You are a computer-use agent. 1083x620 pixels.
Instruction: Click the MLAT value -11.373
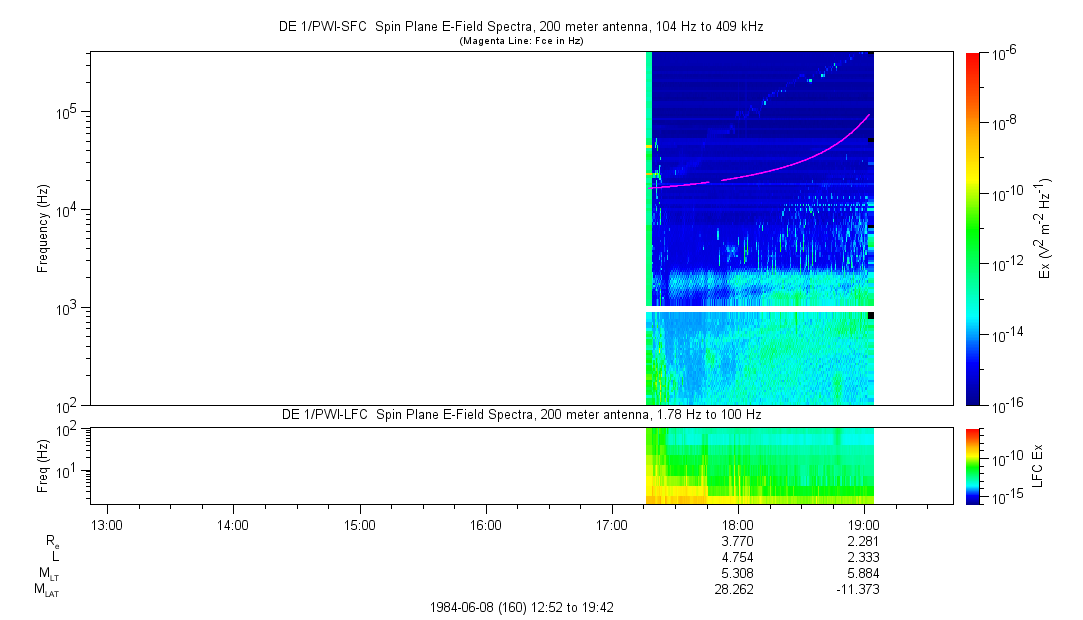pos(860,590)
